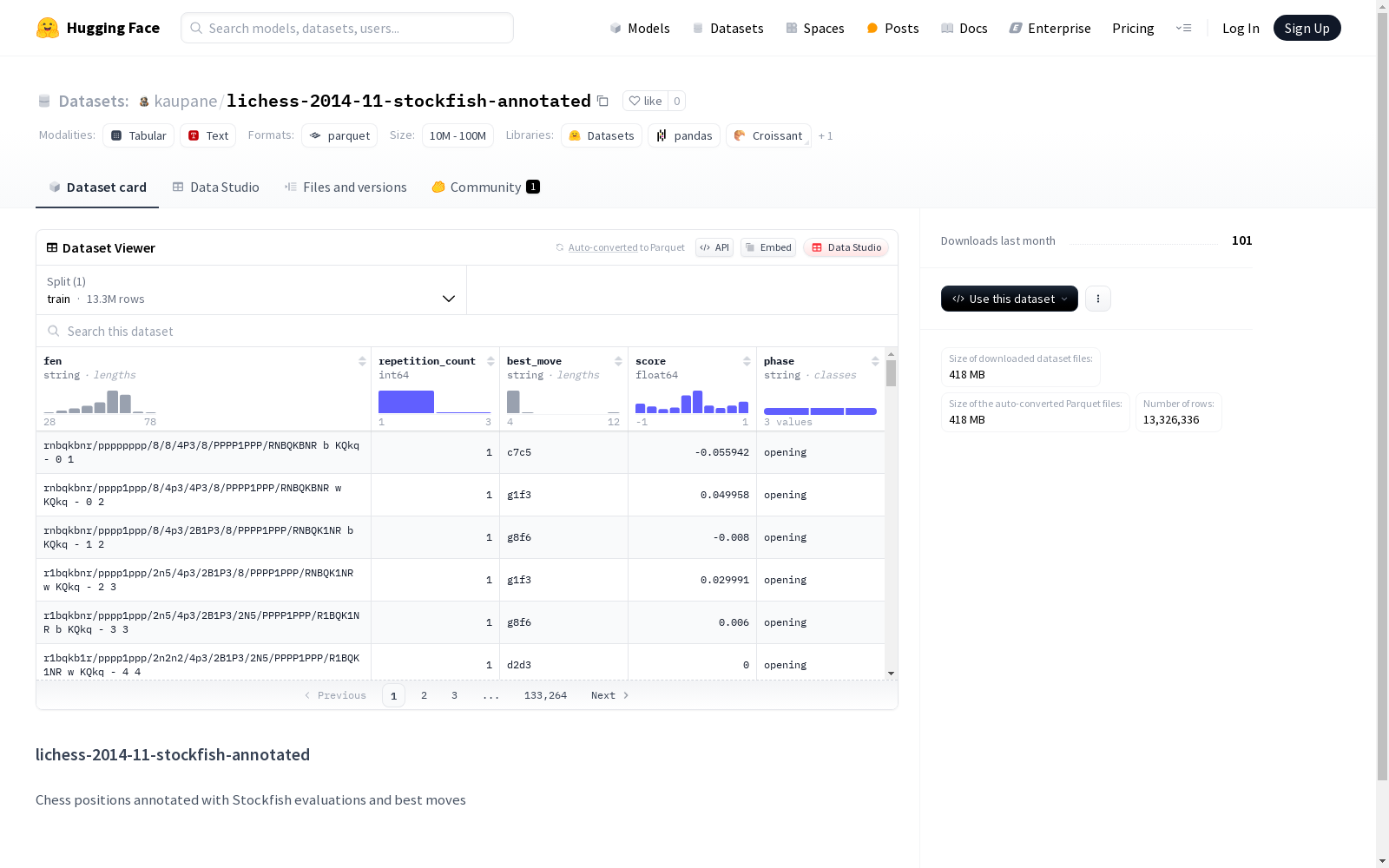Click the Sign Up button
Image resolution: width=1389 pixels, height=868 pixels.
click(1307, 28)
